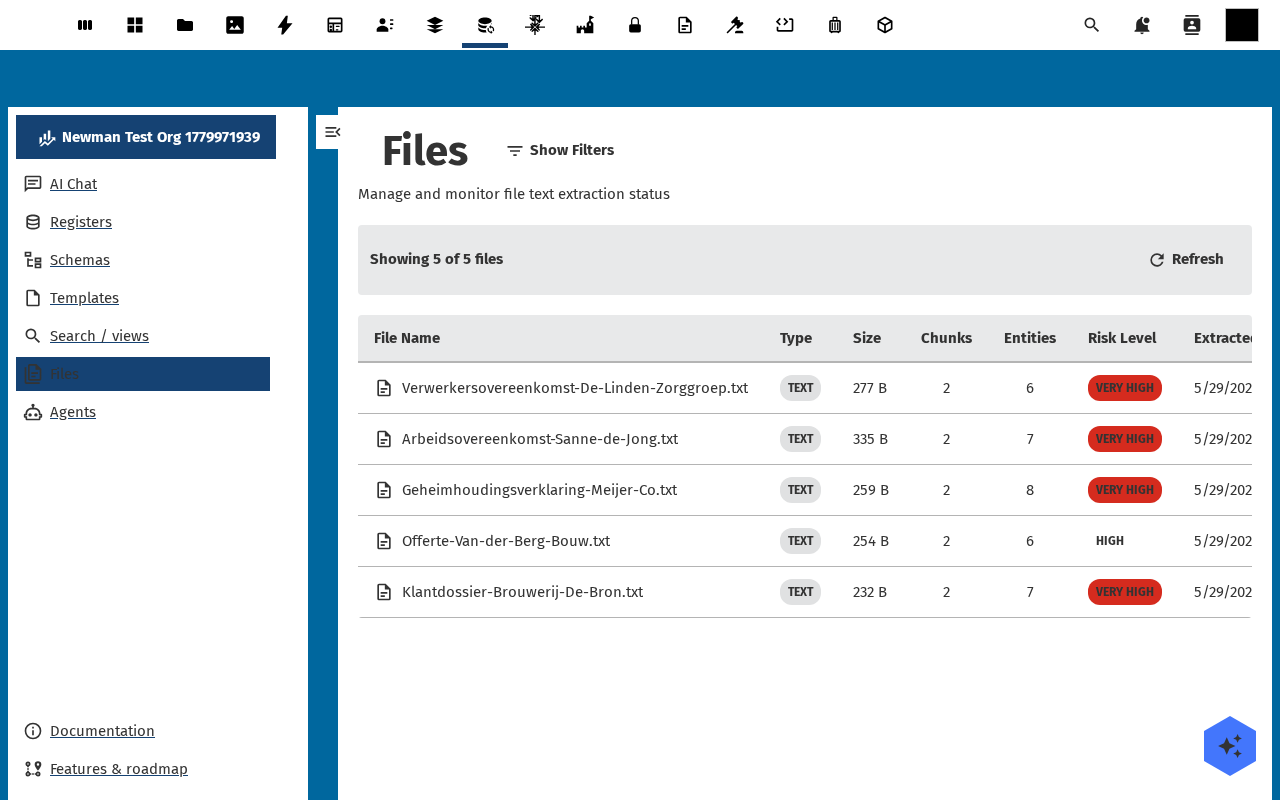Image resolution: width=1280 pixels, height=800 pixels.
Task: Open the 3D cube icon in the top bar
Action: click(x=885, y=25)
